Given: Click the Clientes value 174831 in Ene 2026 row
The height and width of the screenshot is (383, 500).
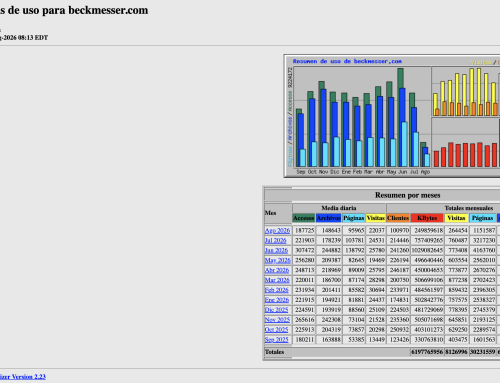Looking at the screenshot, I should click(399, 300).
